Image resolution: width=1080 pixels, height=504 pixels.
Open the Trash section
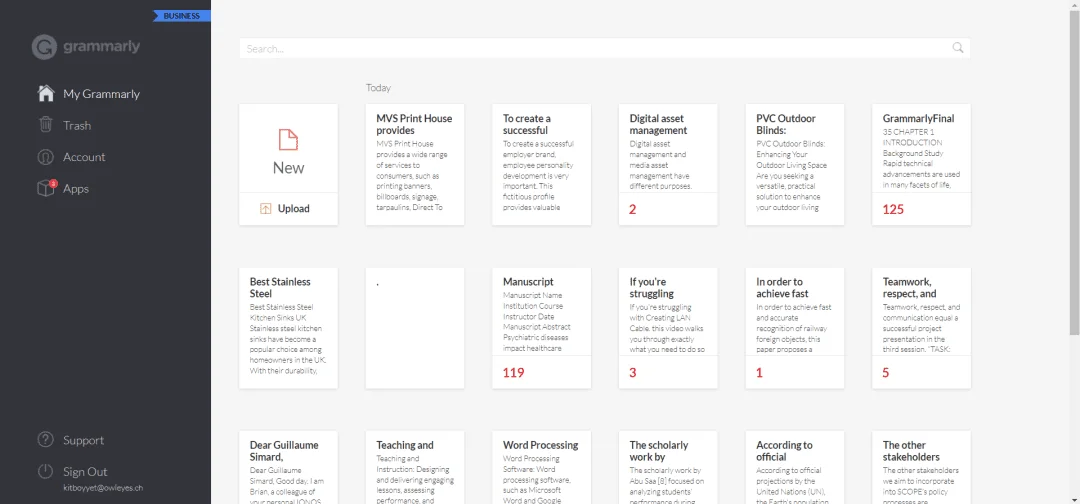[x=77, y=125]
